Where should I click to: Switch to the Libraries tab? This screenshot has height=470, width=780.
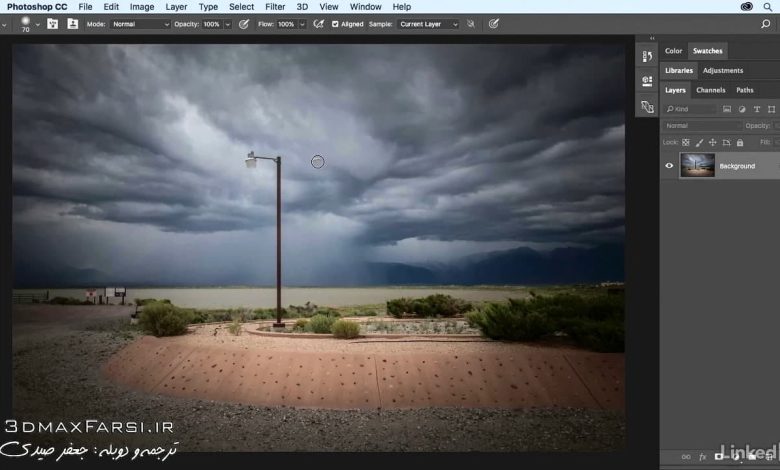679,71
